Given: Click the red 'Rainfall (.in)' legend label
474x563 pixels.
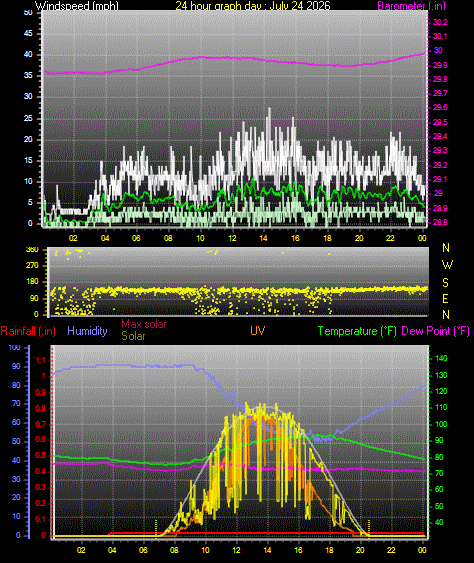Looking at the screenshot, I should [x=28, y=331].
